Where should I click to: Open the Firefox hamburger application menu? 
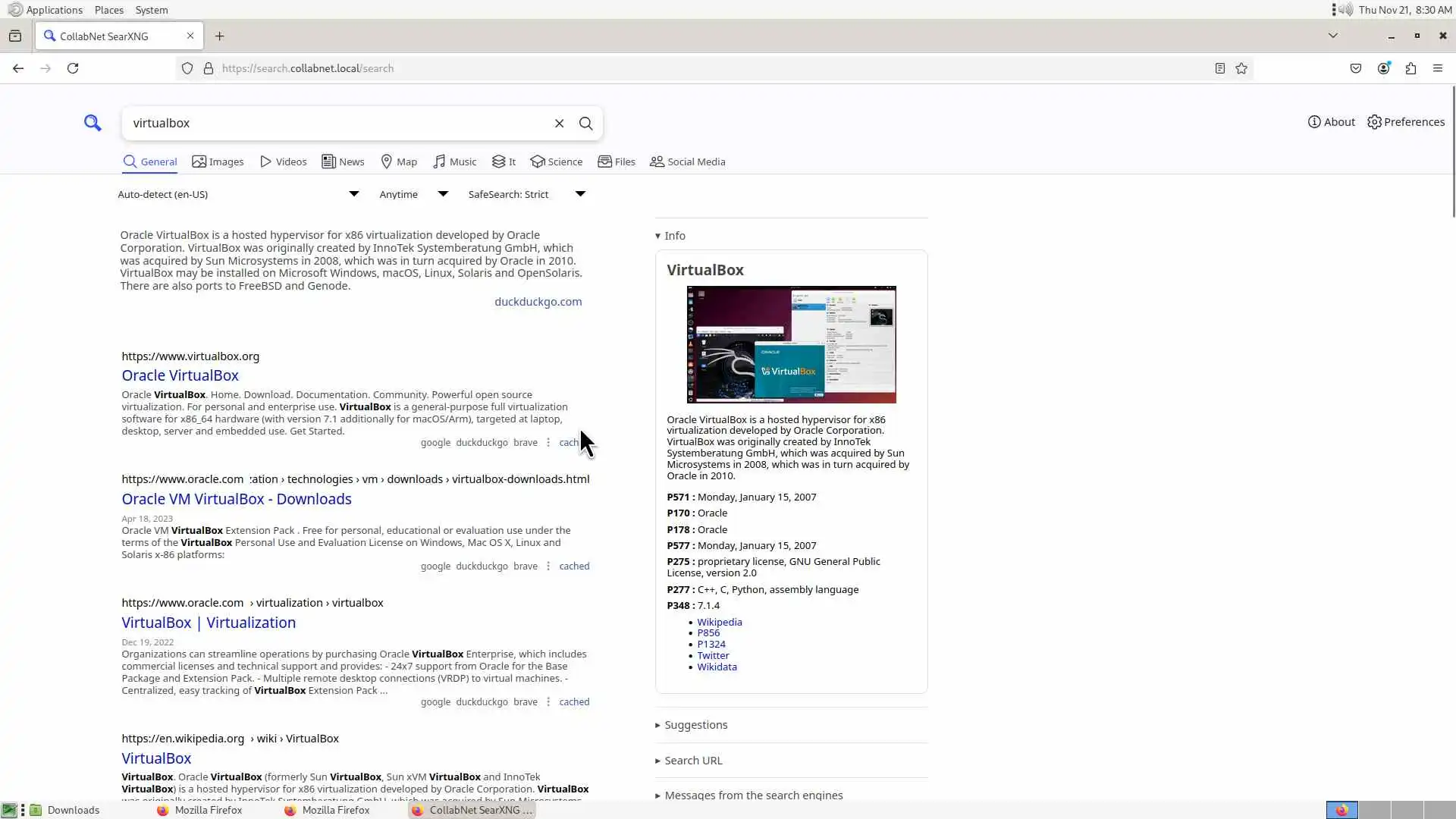(x=1438, y=68)
